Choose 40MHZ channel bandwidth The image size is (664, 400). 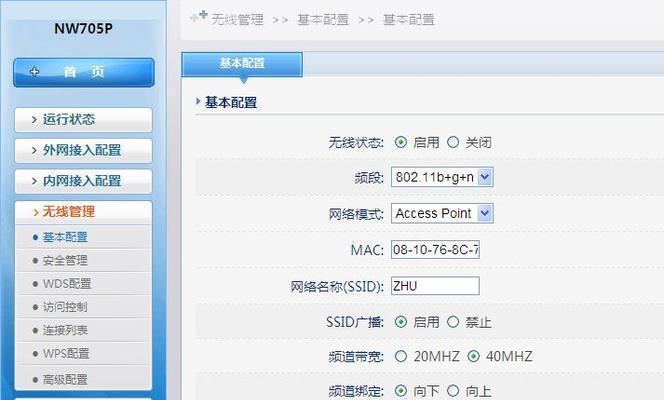coord(473,356)
